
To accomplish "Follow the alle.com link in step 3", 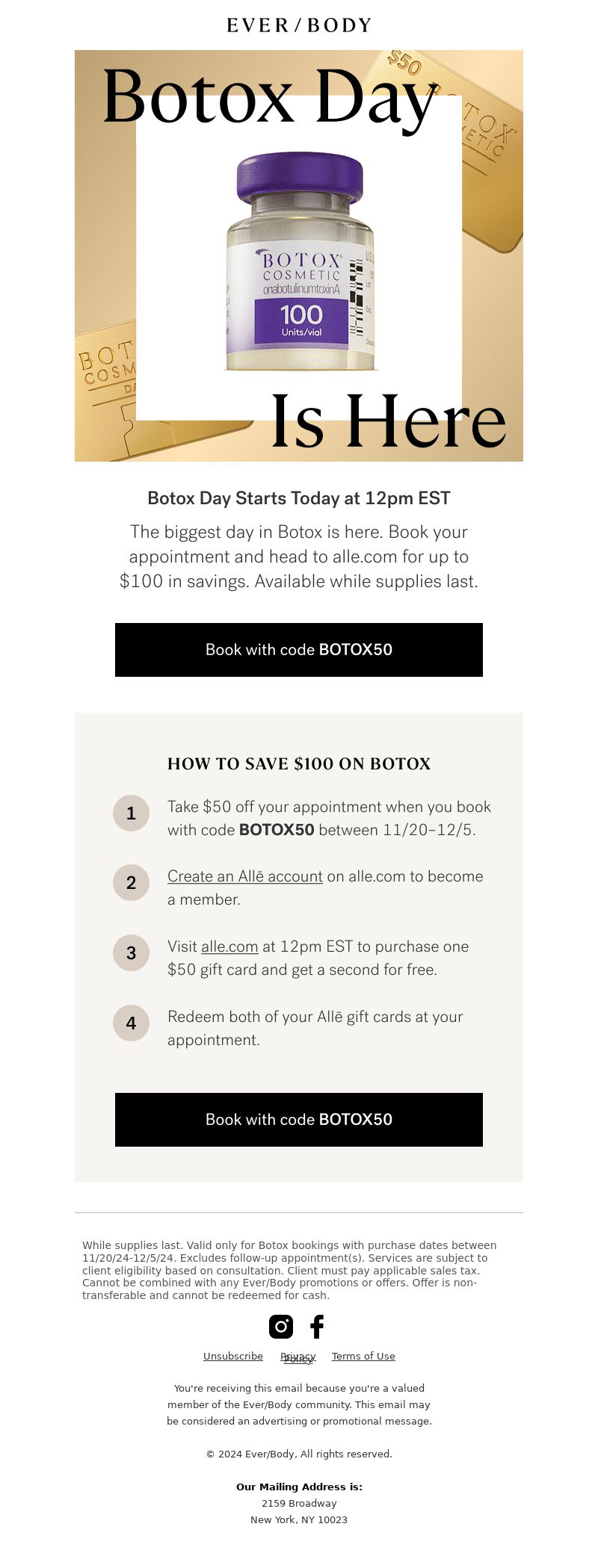I will tap(229, 946).
